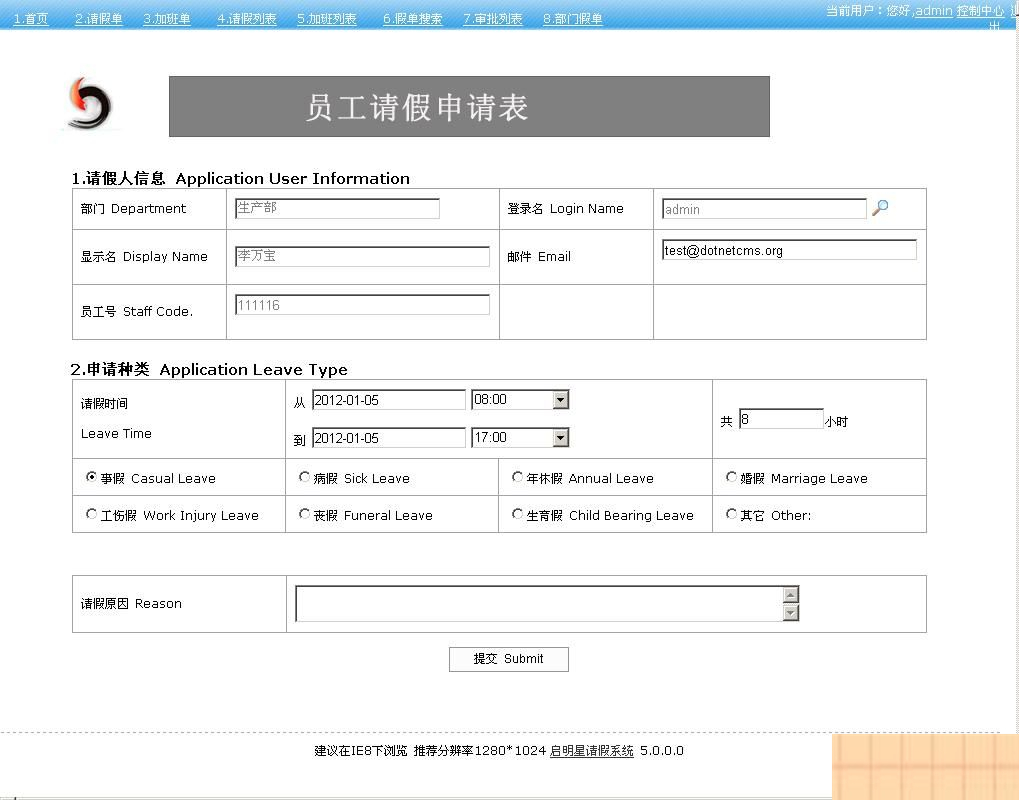Viewport: 1019px width, 800px height.
Task: Select 病假 Sick Leave option
Action: (304, 477)
